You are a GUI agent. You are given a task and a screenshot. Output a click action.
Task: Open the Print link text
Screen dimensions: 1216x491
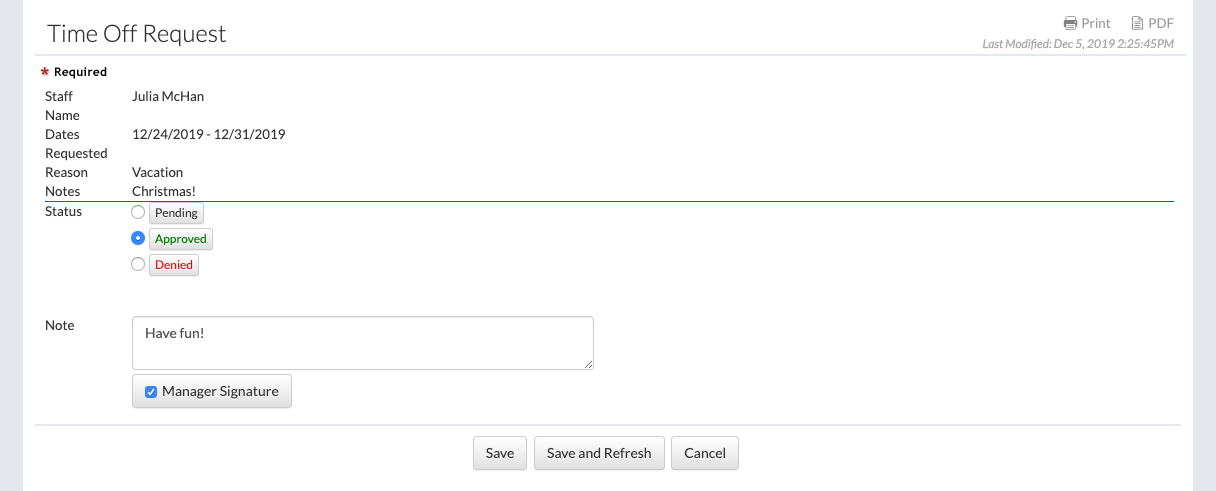coord(1096,23)
